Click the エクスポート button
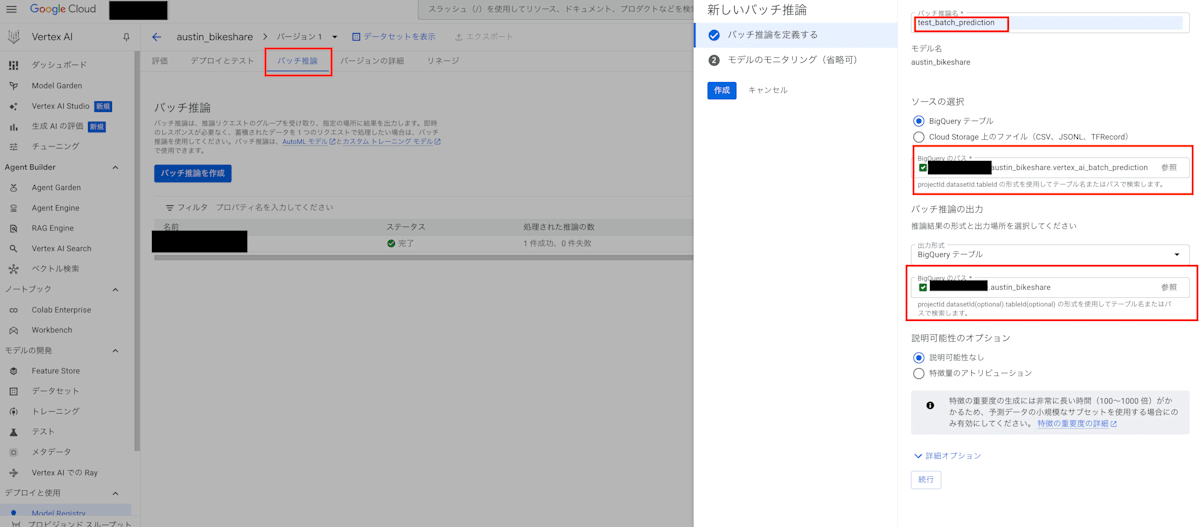Screen dimensions: 1200x527 point(483,37)
